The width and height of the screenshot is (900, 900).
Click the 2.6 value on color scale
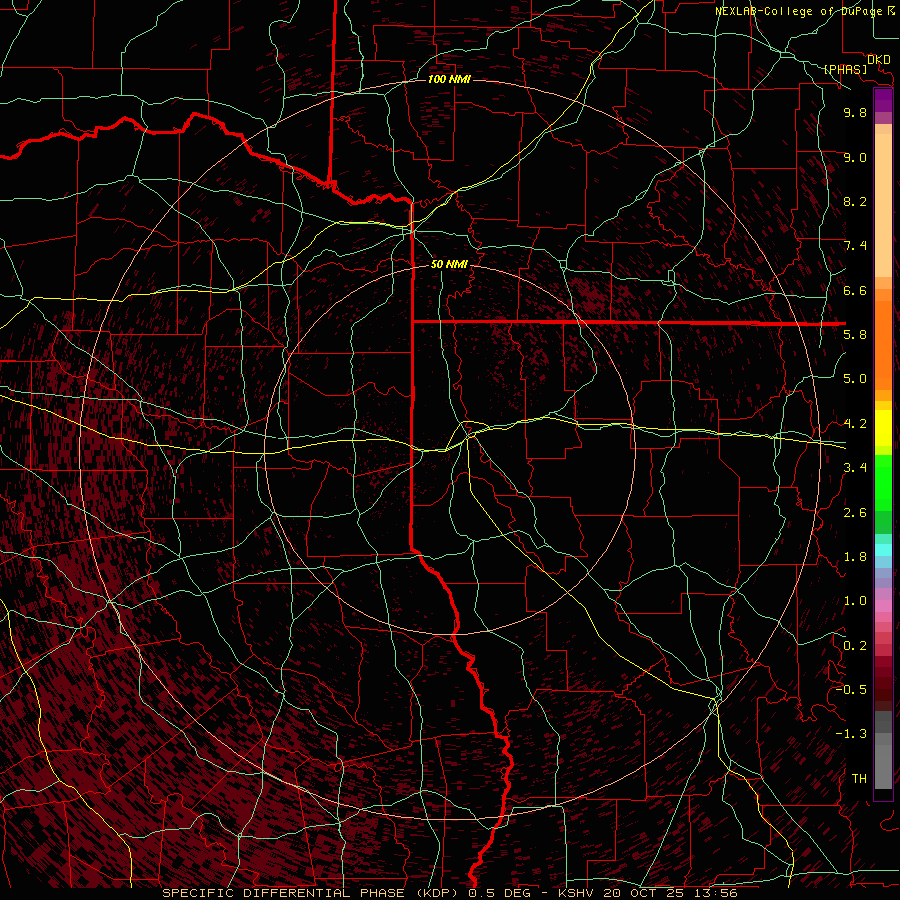tap(855, 513)
